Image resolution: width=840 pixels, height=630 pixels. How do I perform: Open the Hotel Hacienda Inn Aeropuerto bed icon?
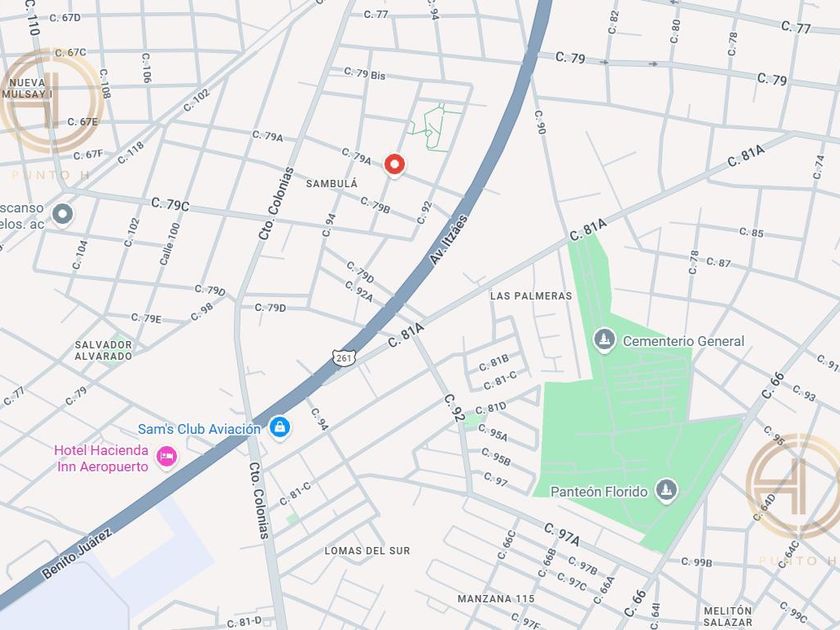[x=167, y=456]
